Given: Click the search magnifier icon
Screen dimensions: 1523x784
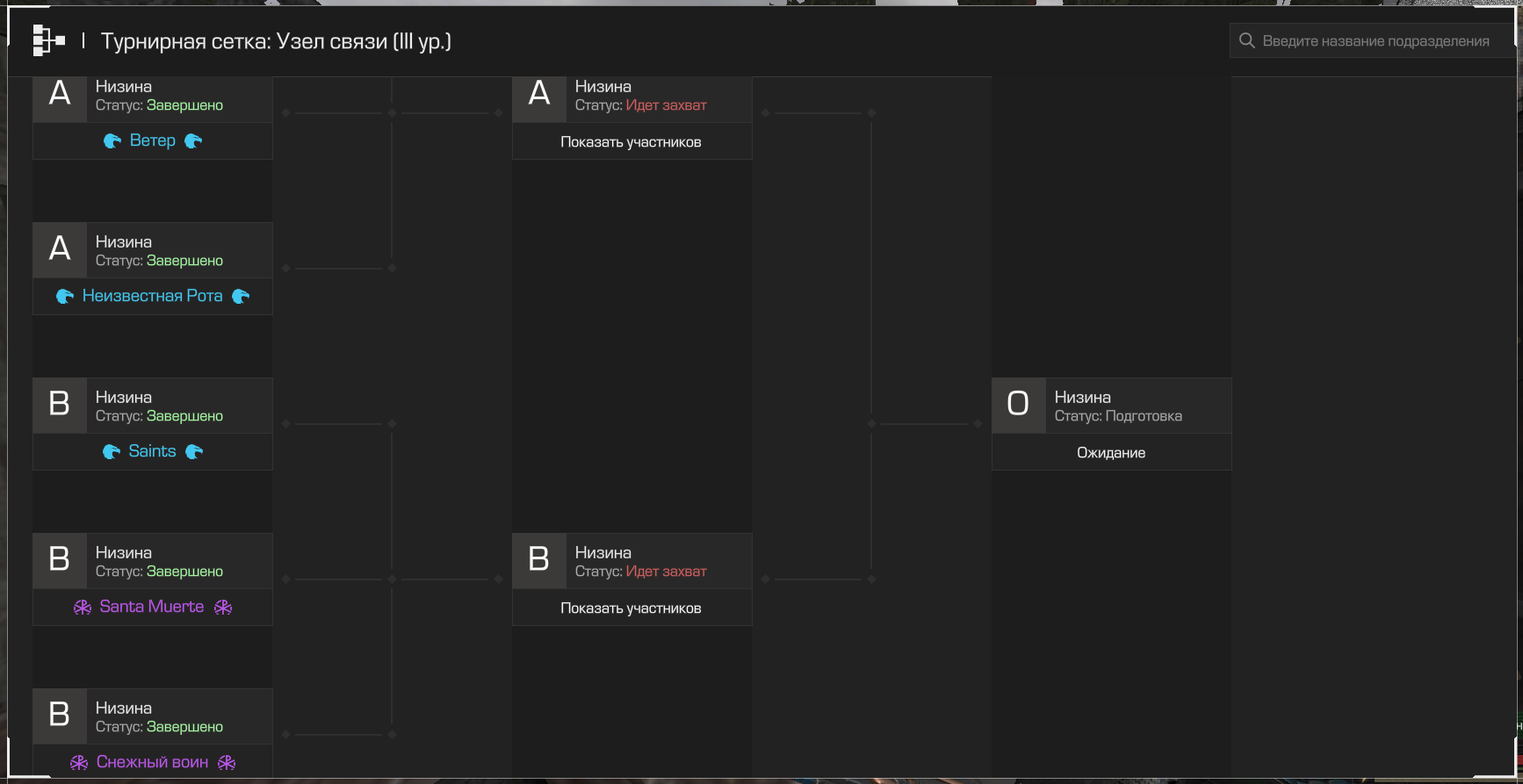Looking at the screenshot, I should click(1246, 40).
